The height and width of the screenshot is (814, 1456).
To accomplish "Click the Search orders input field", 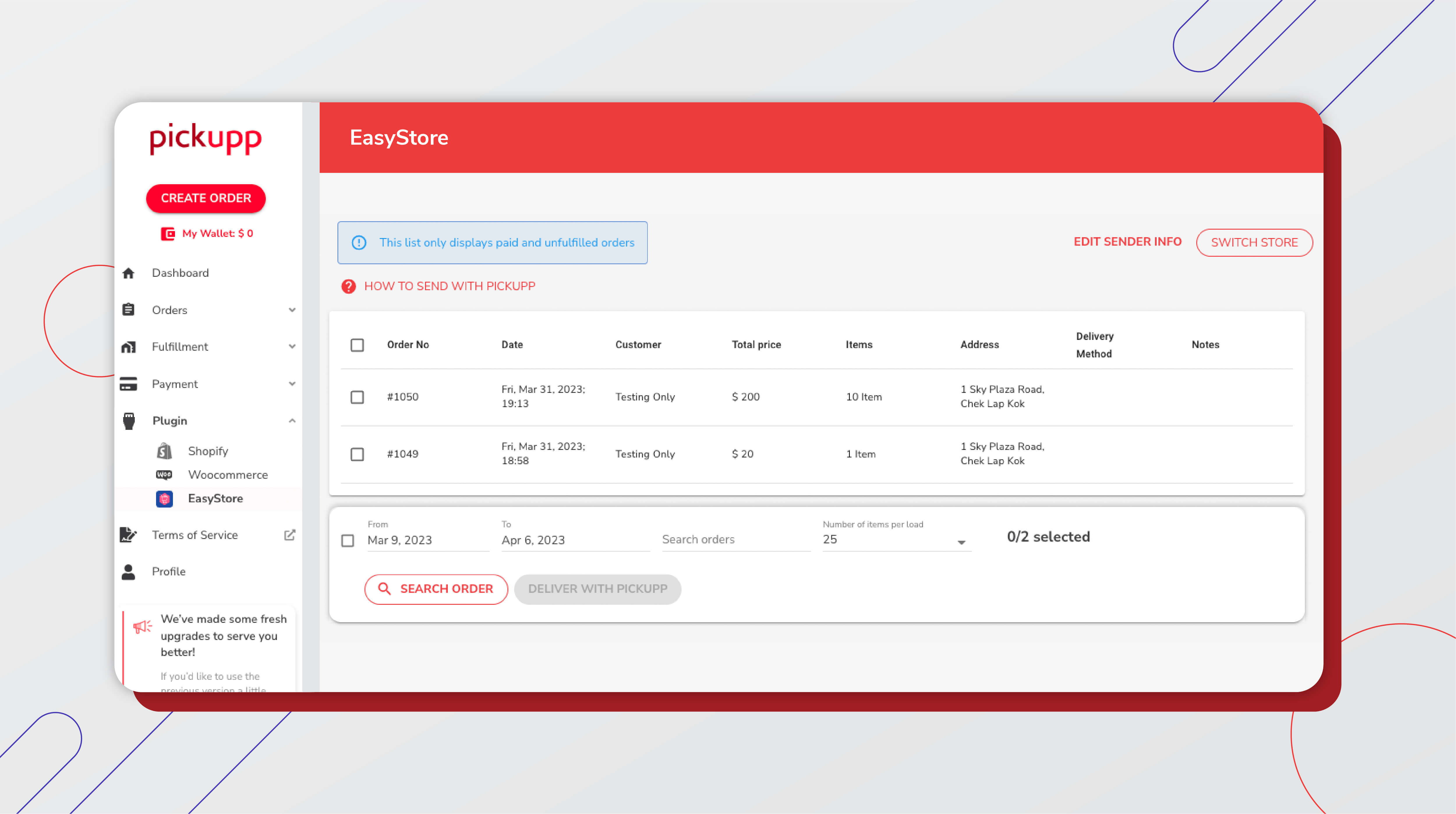I will [736, 540].
